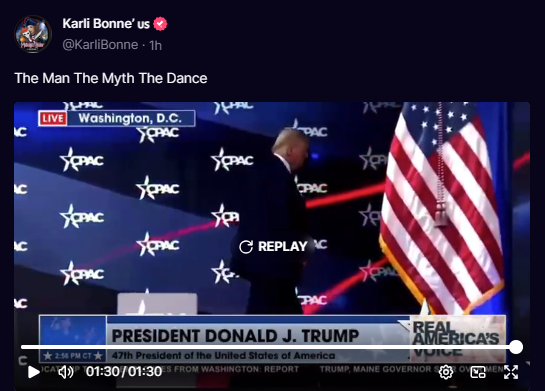The height and width of the screenshot is (391, 545).
Task: Enable picture-in-picture mode icon
Action: click(478, 372)
